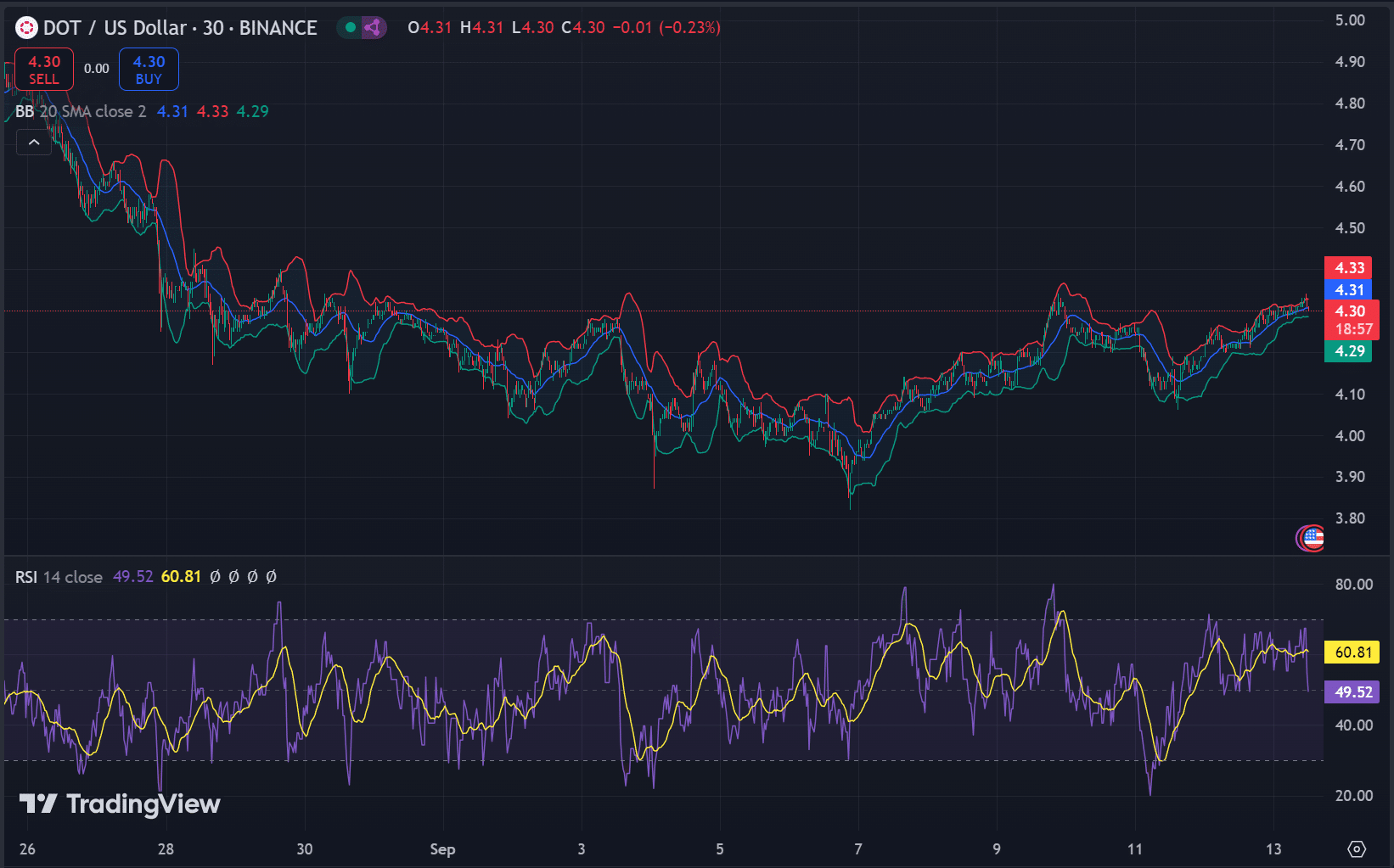Click the 9 date label on time axis
Image resolution: width=1394 pixels, height=868 pixels.
pos(997,849)
